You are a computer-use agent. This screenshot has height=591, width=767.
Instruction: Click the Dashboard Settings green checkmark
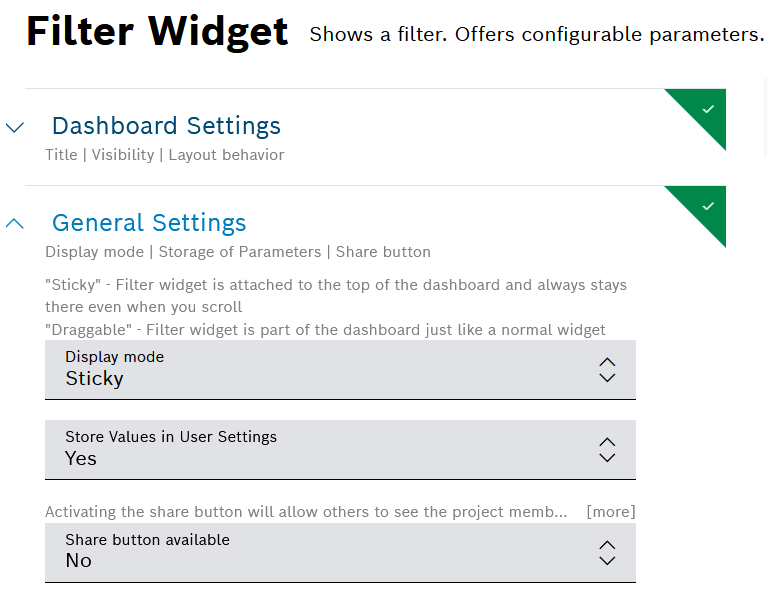[708, 109]
